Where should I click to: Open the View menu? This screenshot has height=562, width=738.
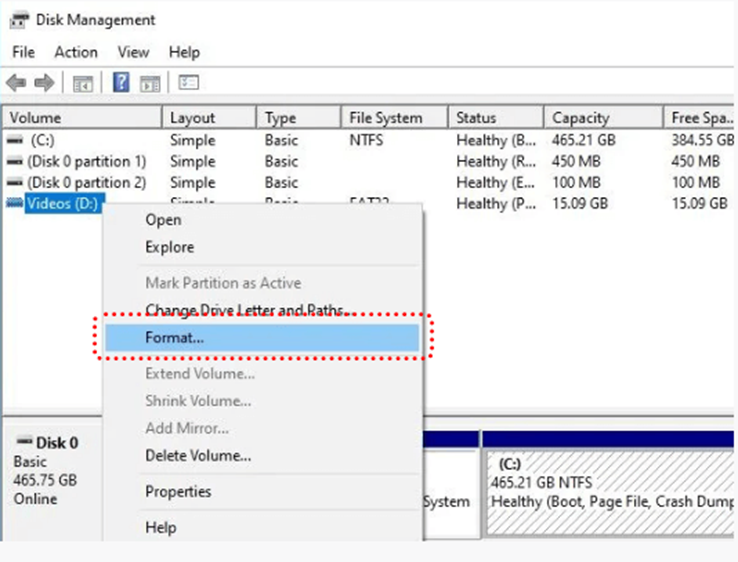coord(133,52)
